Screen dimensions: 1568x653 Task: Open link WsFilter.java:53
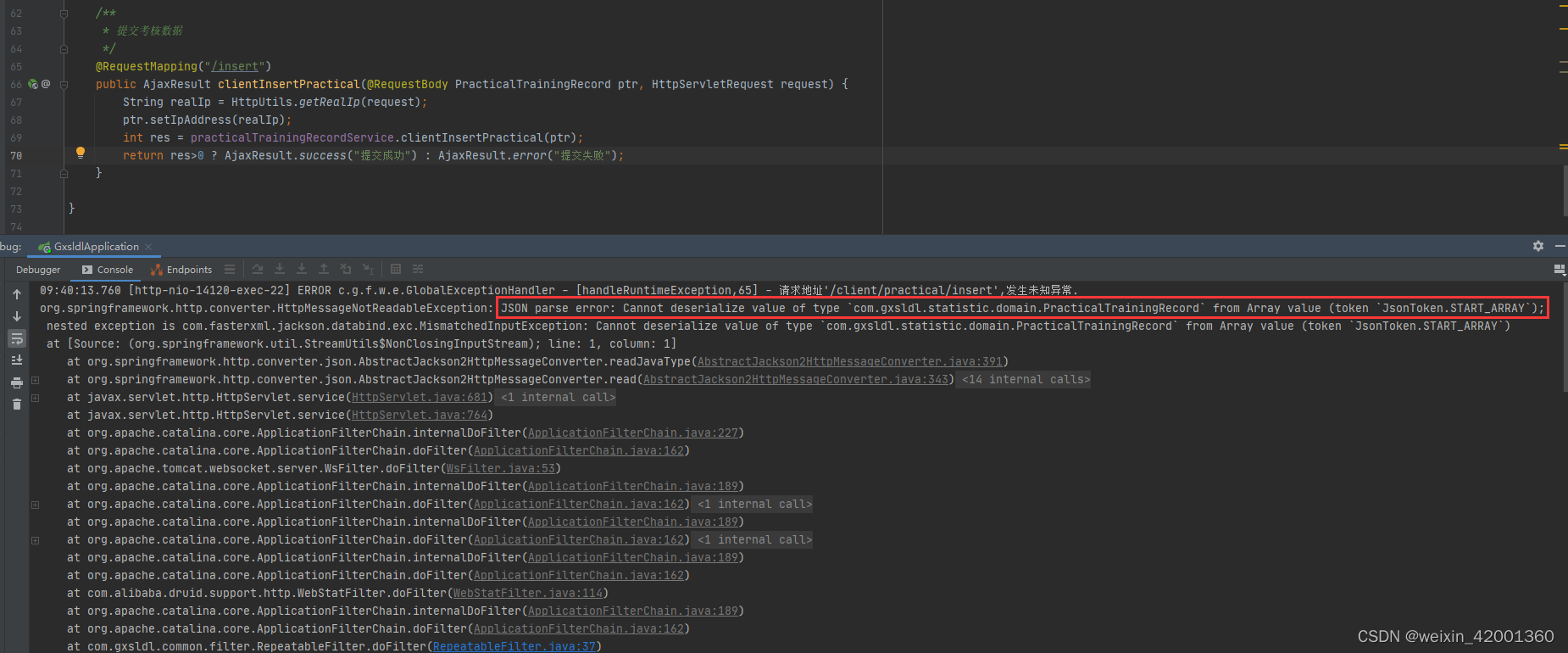coord(501,468)
